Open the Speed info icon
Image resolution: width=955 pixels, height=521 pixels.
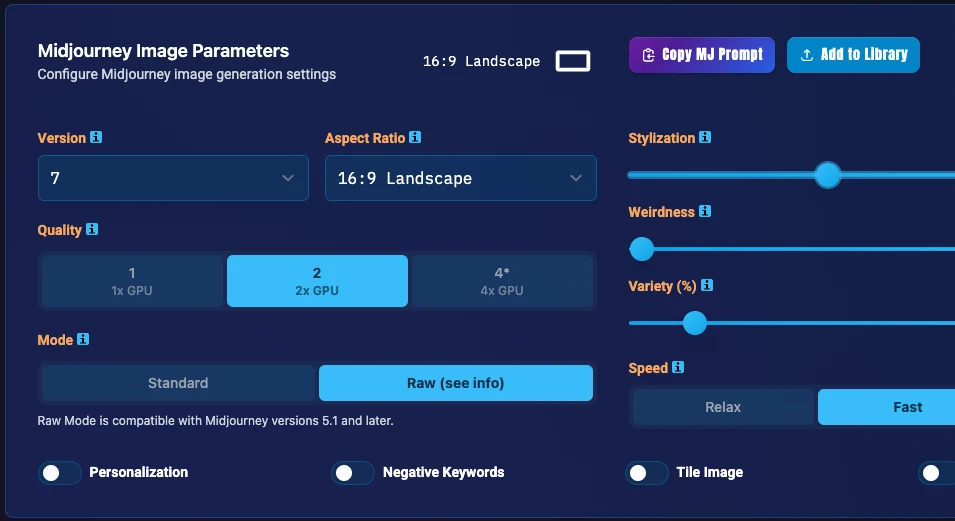tap(678, 367)
